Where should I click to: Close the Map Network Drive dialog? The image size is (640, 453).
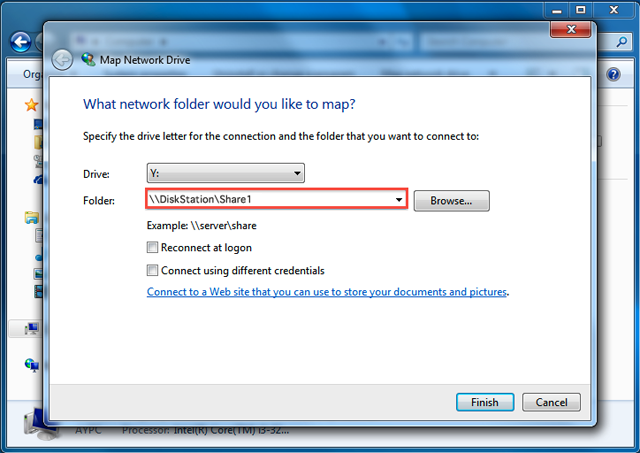pyautogui.click(x=571, y=29)
